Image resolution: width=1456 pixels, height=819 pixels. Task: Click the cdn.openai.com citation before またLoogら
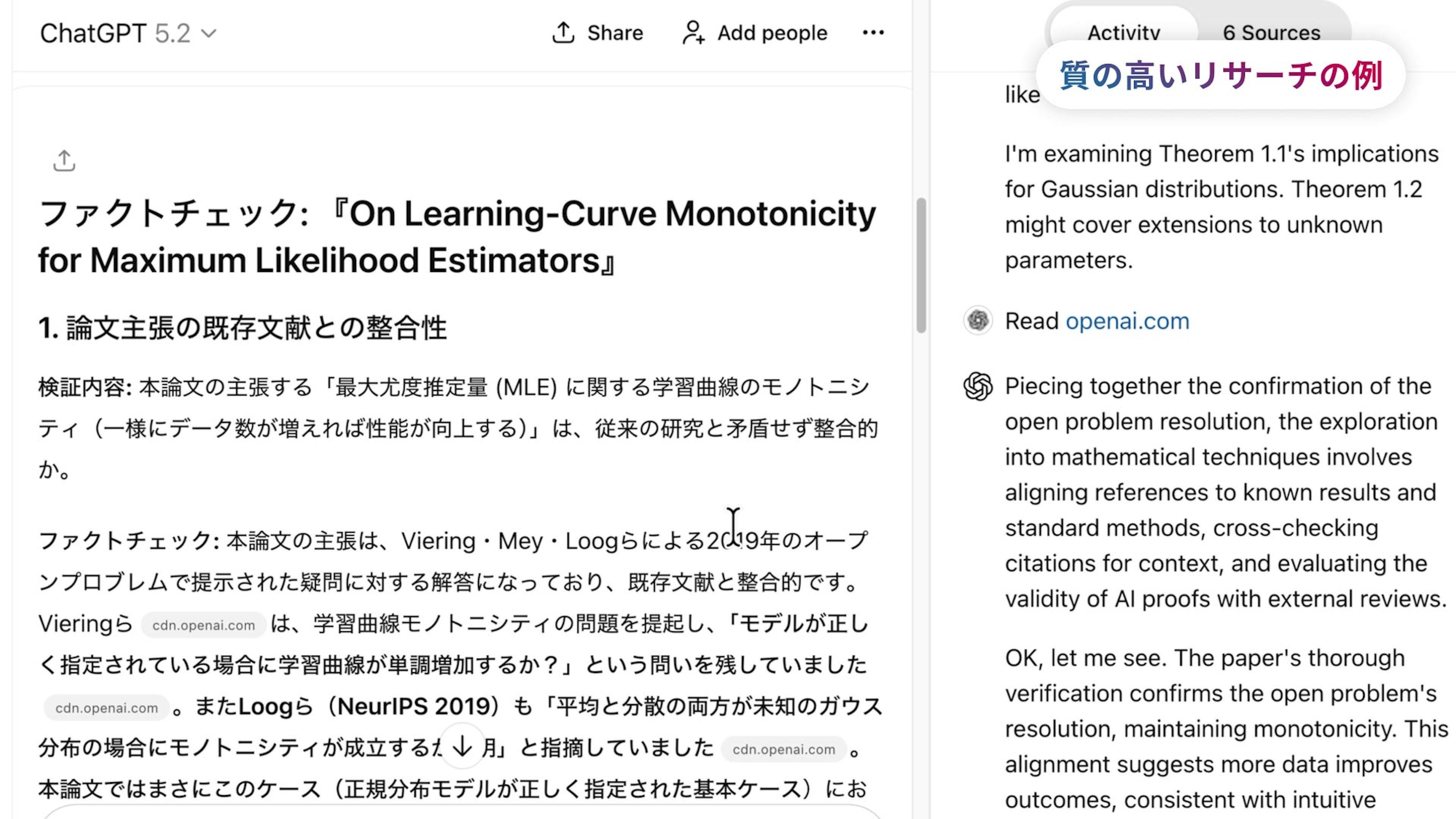(x=106, y=708)
